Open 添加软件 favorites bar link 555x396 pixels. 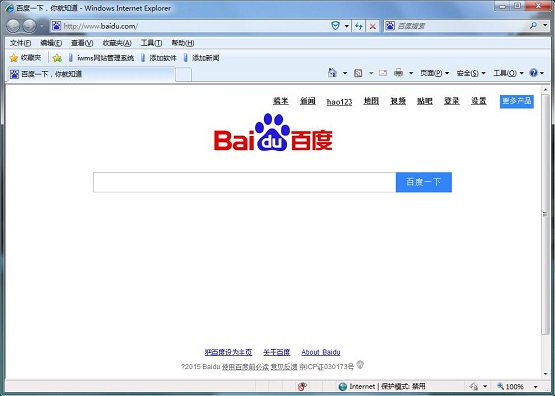click(x=158, y=58)
